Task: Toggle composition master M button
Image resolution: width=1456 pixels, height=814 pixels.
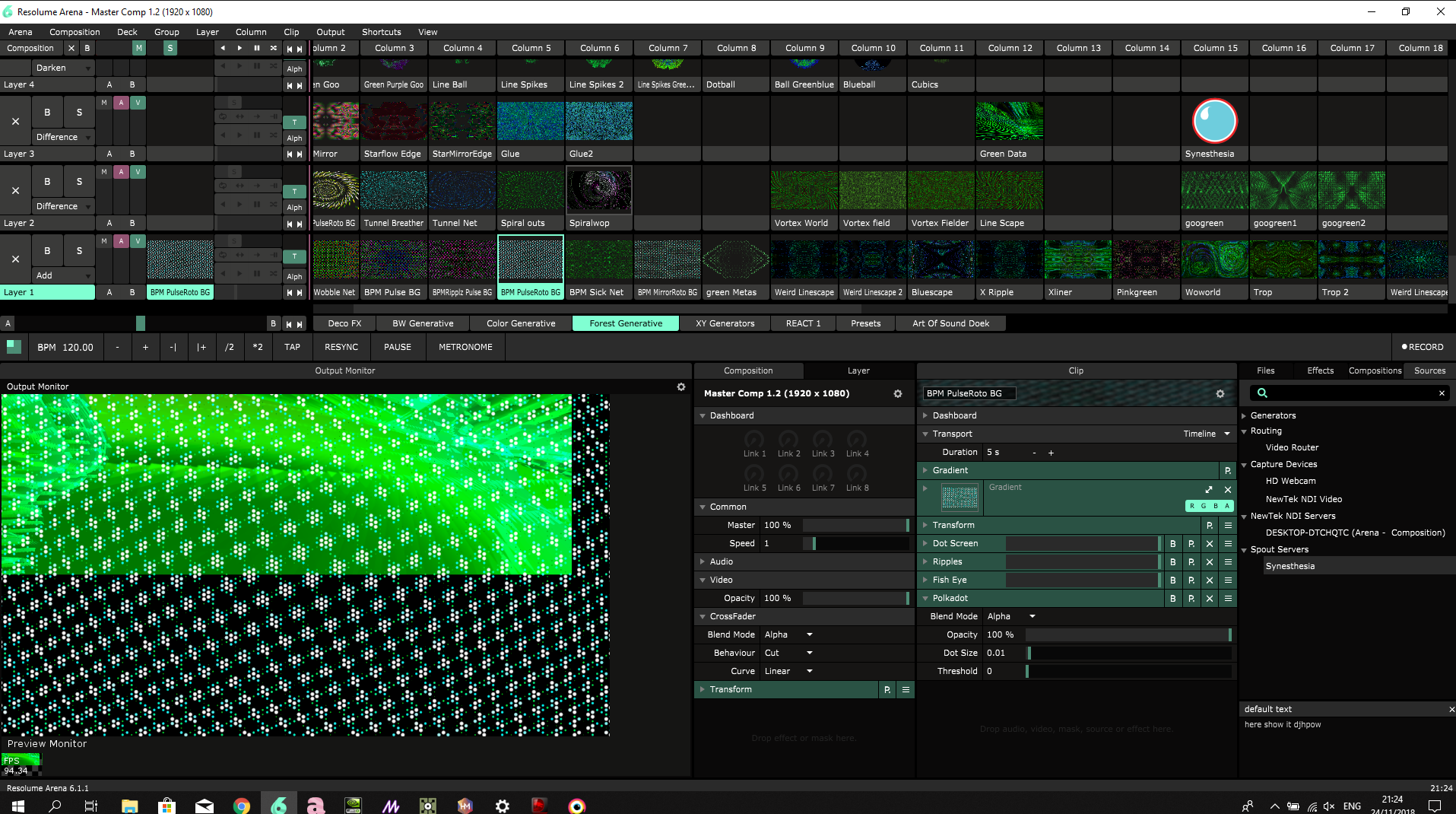Action: pyautogui.click(x=138, y=48)
